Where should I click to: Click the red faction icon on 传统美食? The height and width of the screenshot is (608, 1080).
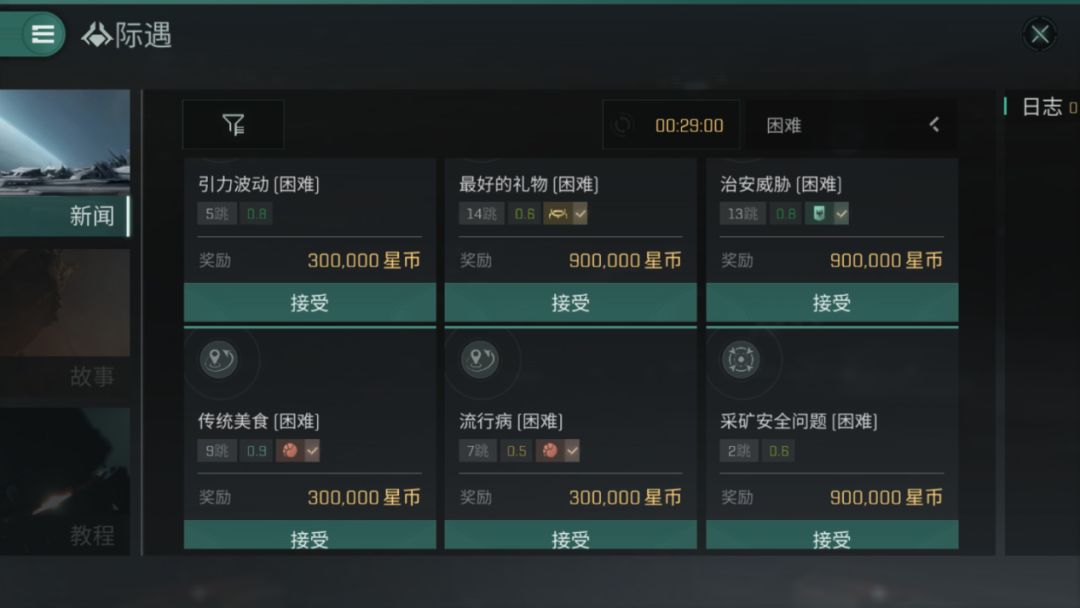coord(289,451)
